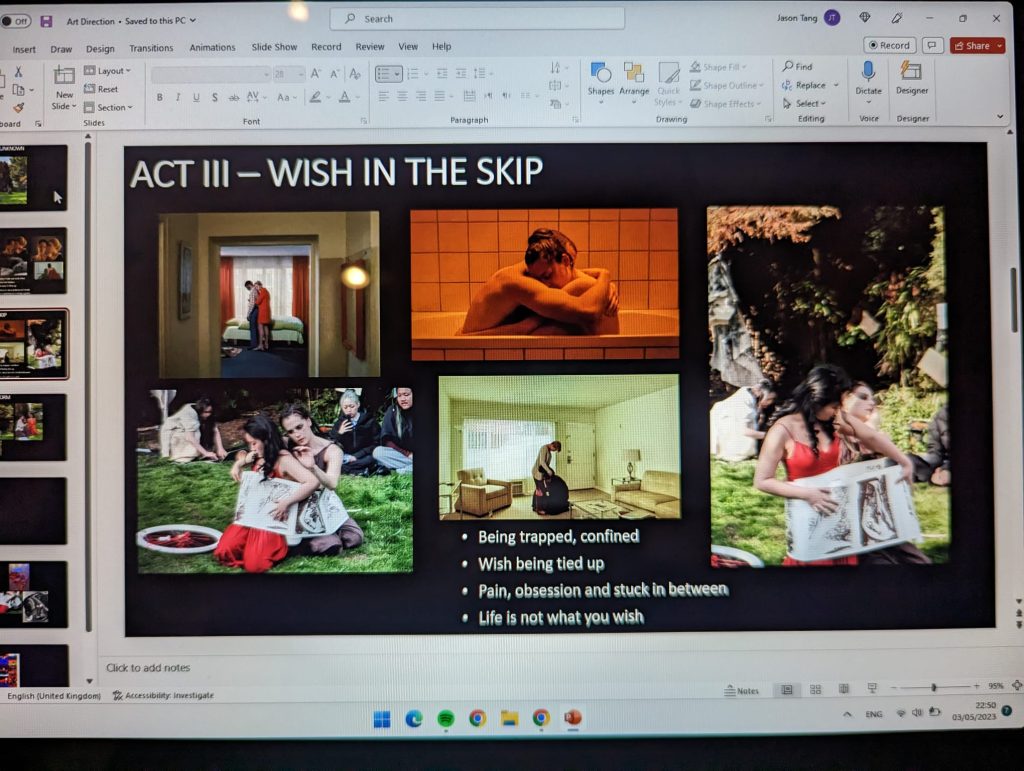This screenshot has width=1024, height=771.
Task: Open the Section dropdown
Action: (x=108, y=107)
